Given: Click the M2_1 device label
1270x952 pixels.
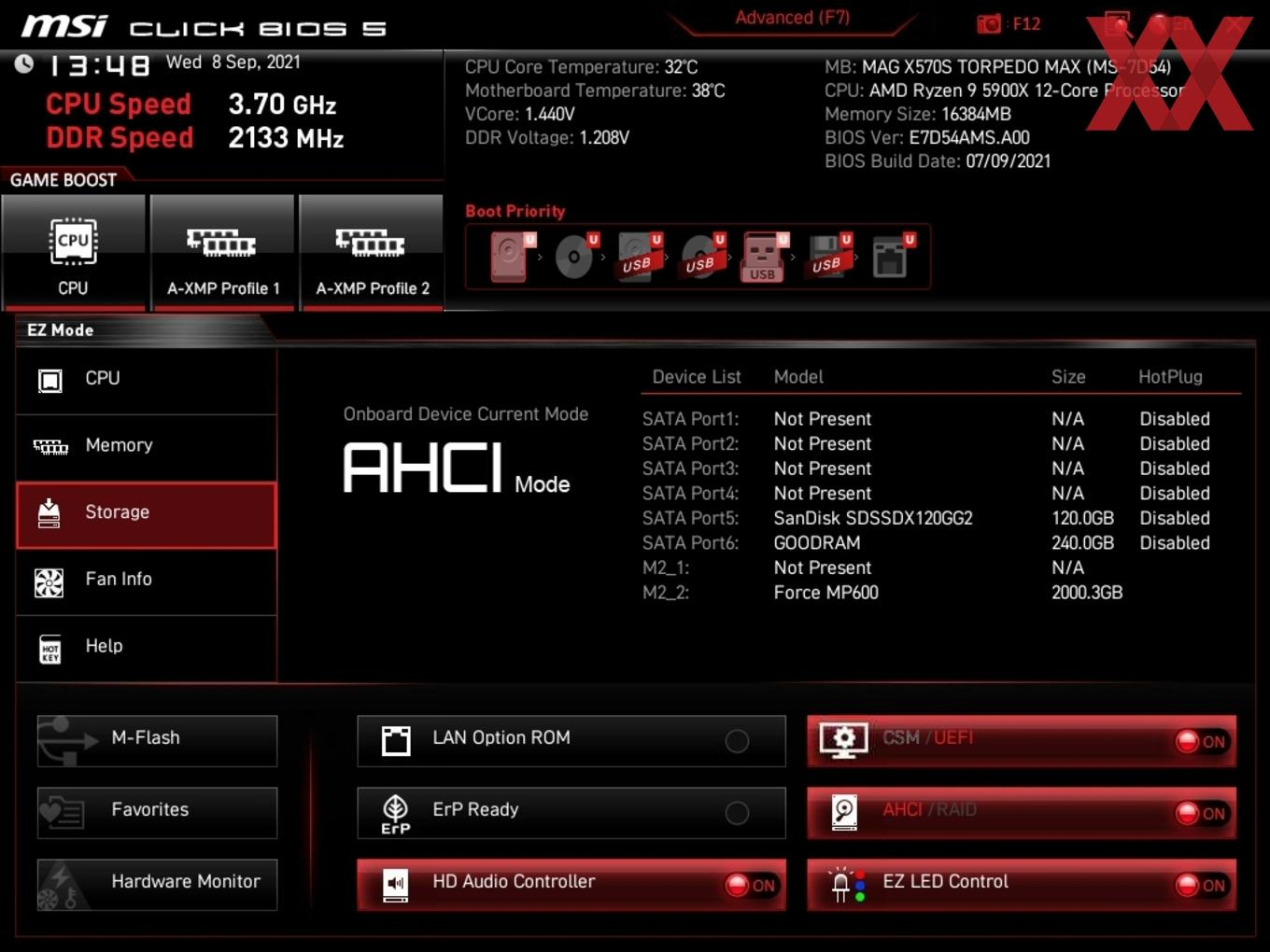Looking at the screenshot, I should tap(666, 567).
